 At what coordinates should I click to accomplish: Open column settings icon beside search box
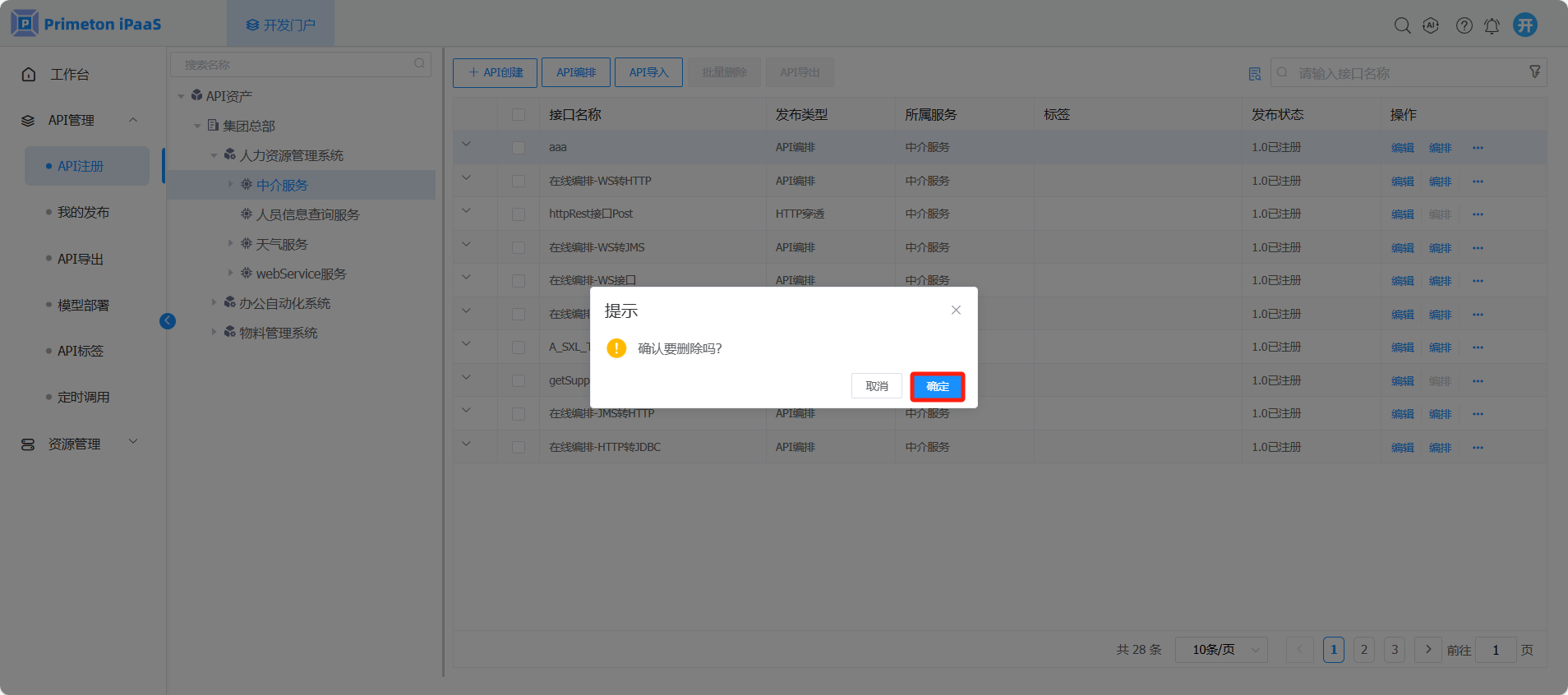pyautogui.click(x=1254, y=74)
